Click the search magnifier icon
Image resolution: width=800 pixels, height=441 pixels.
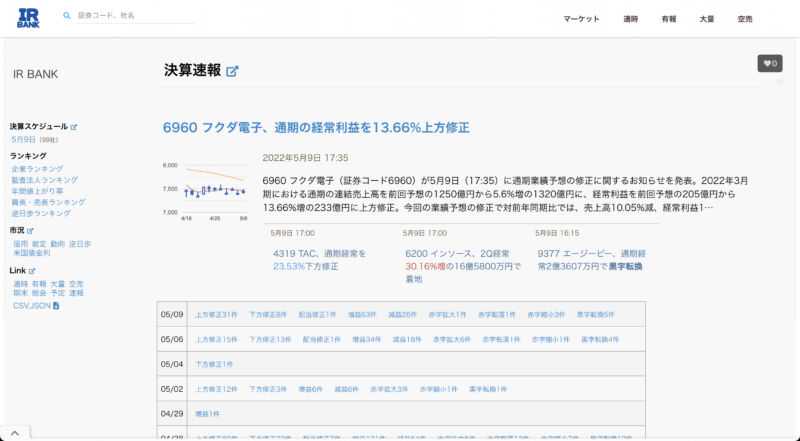pos(66,16)
